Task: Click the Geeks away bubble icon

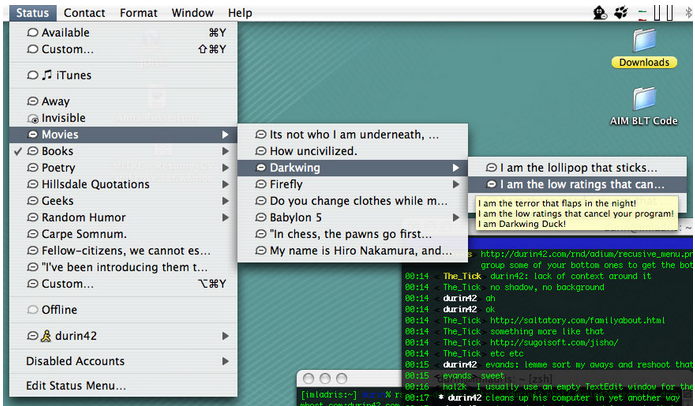Action: 32,201
